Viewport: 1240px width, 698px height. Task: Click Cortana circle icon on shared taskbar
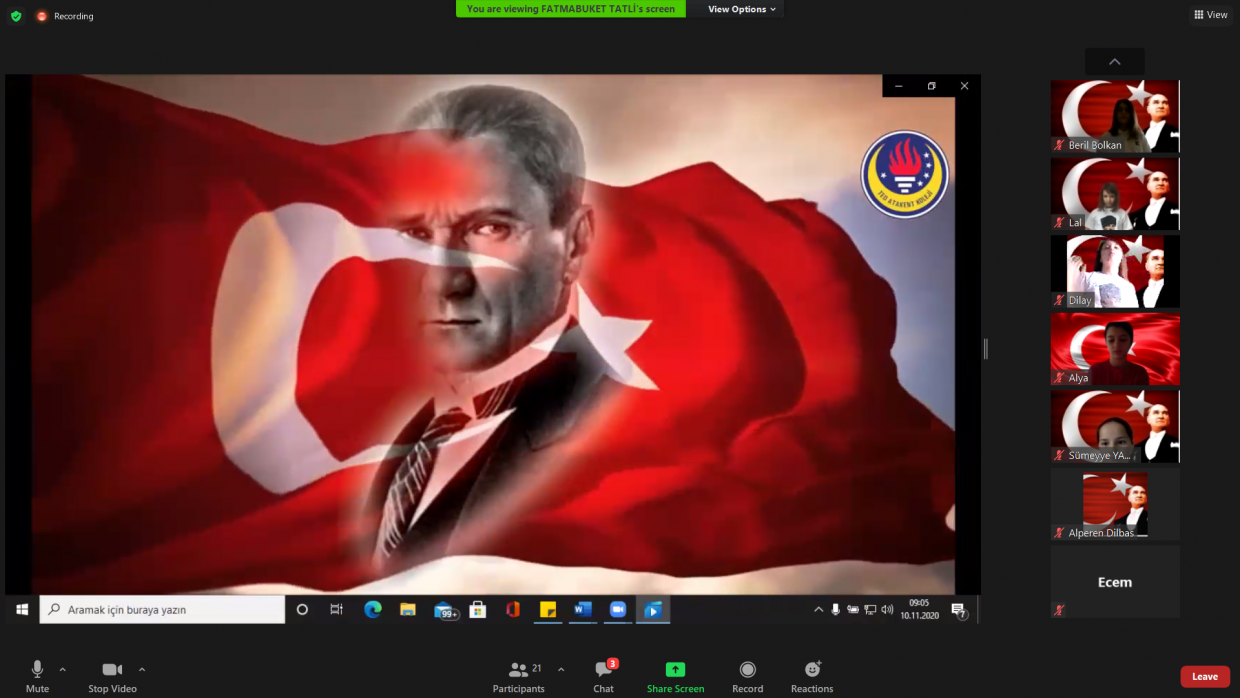[302, 609]
